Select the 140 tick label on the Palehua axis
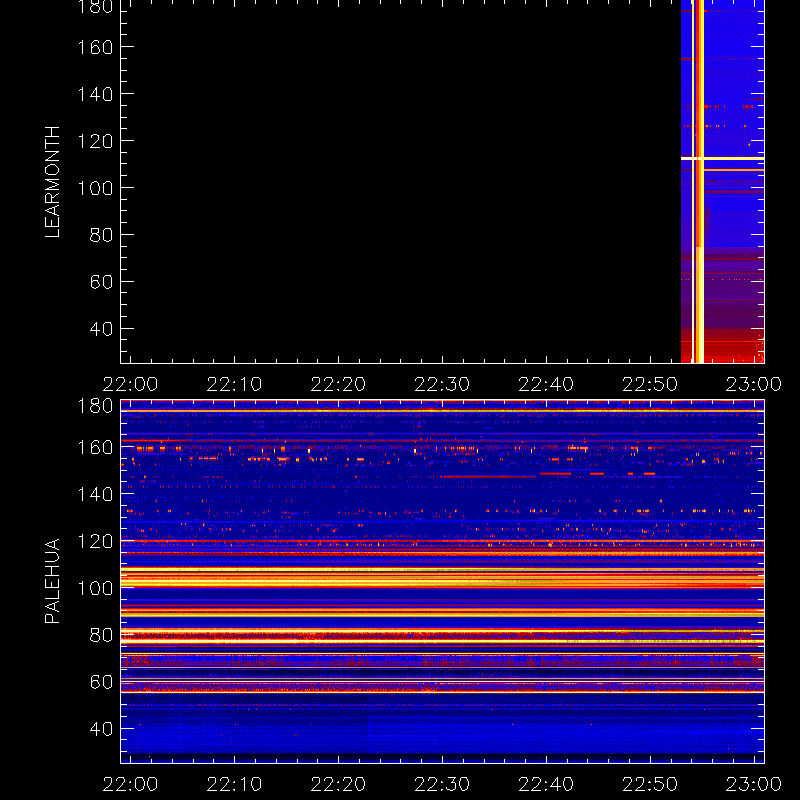The height and width of the screenshot is (800, 800). coord(95,494)
